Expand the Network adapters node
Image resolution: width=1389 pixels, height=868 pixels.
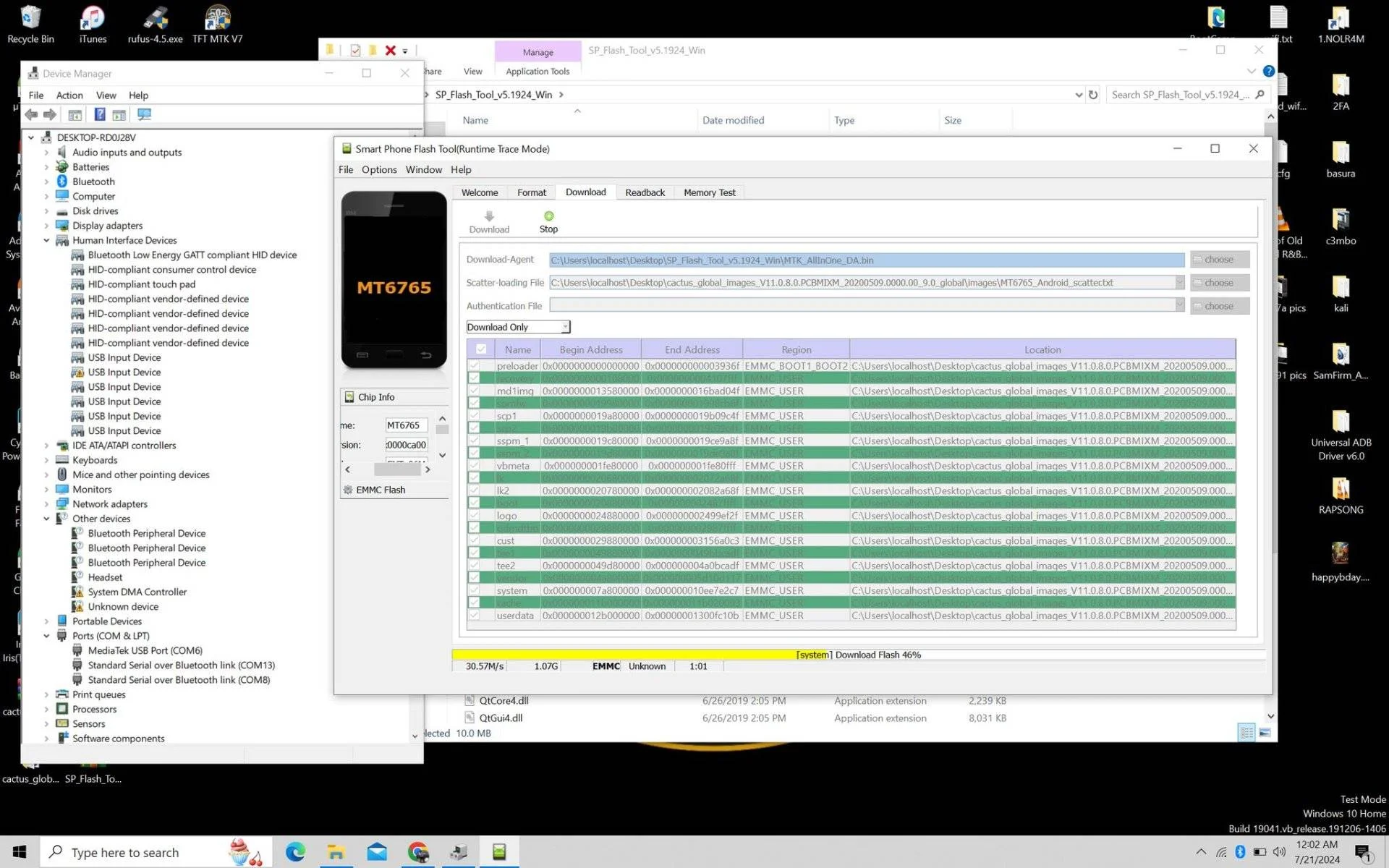46,504
